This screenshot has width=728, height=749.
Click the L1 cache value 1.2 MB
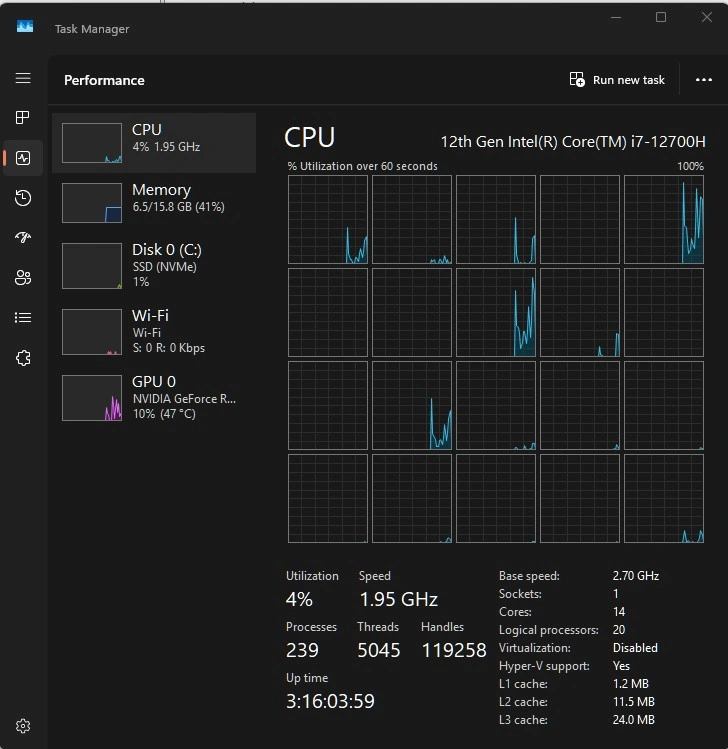[x=631, y=684]
